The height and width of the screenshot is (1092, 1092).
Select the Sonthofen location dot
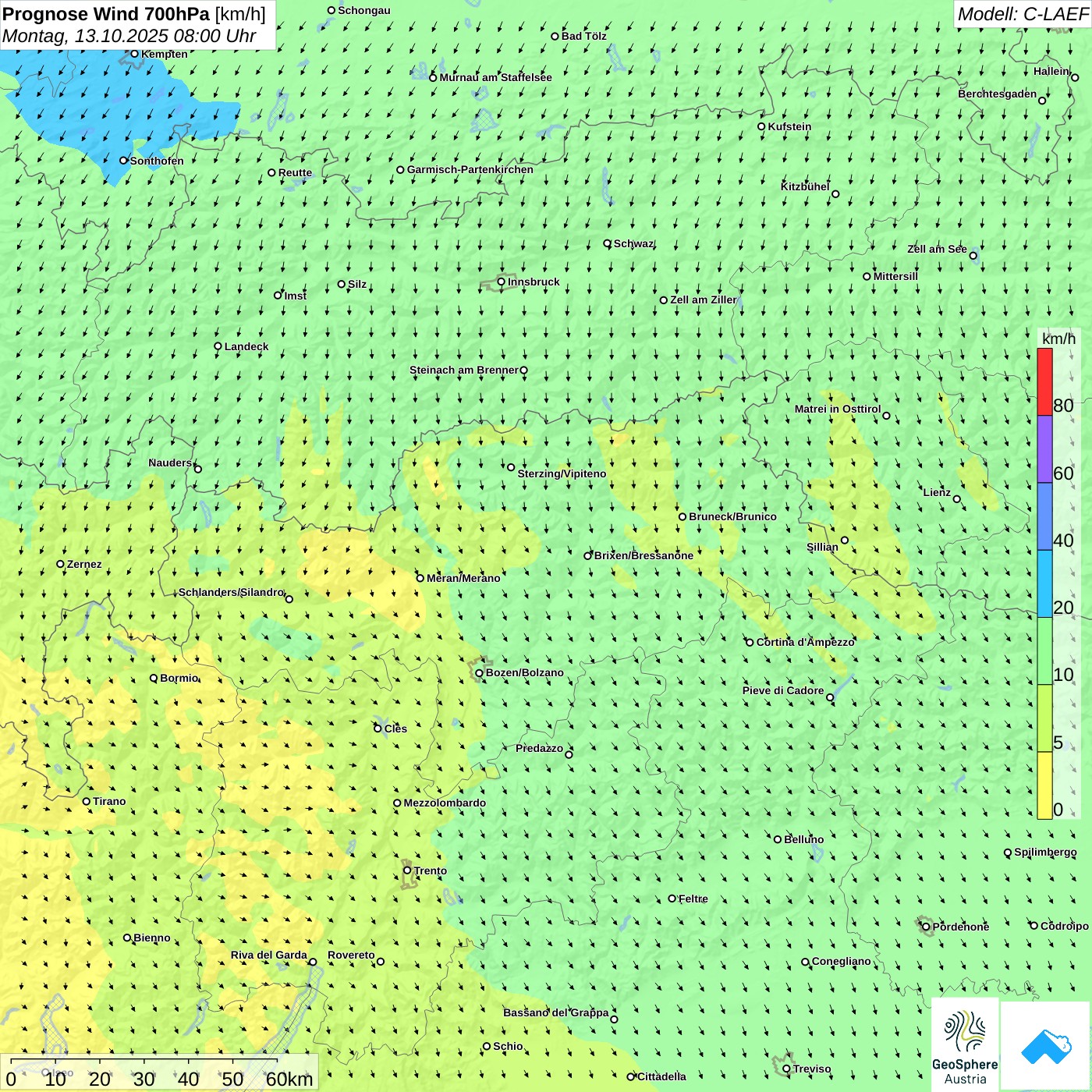[123, 161]
